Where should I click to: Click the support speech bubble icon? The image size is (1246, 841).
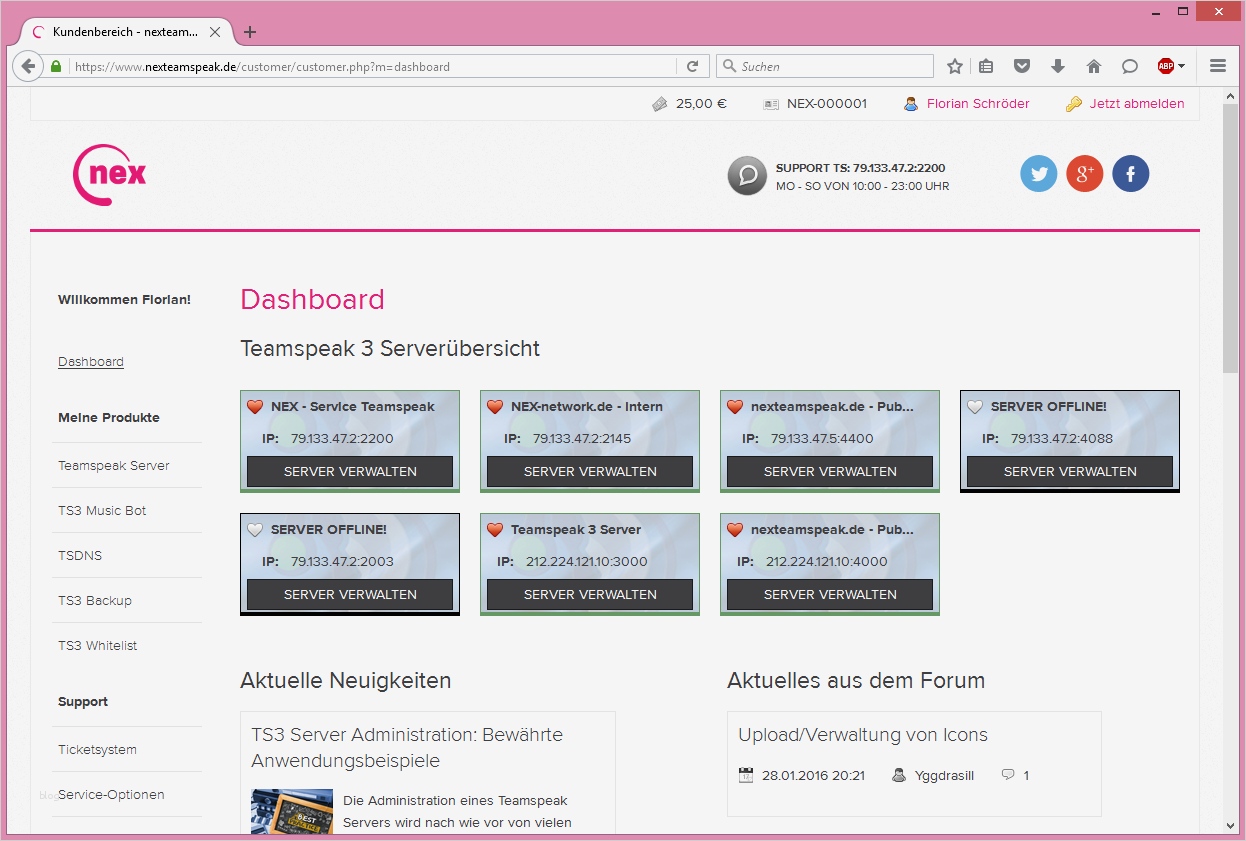tap(747, 175)
